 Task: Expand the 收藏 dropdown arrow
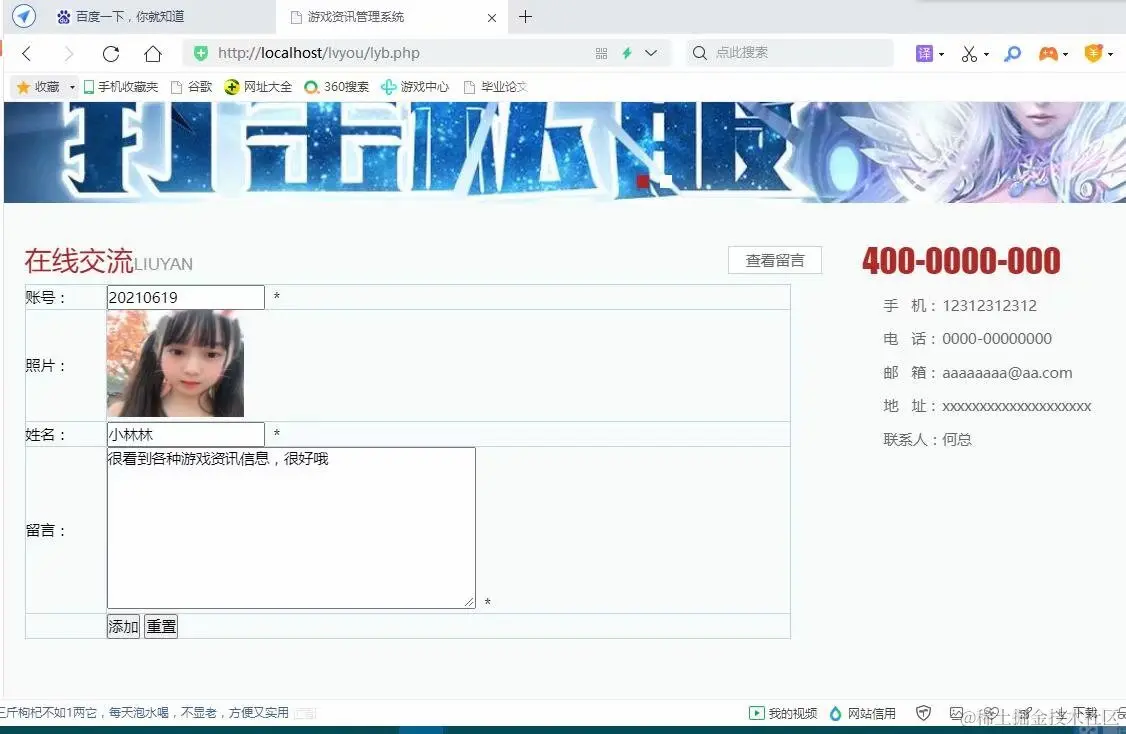tap(72, 88)
